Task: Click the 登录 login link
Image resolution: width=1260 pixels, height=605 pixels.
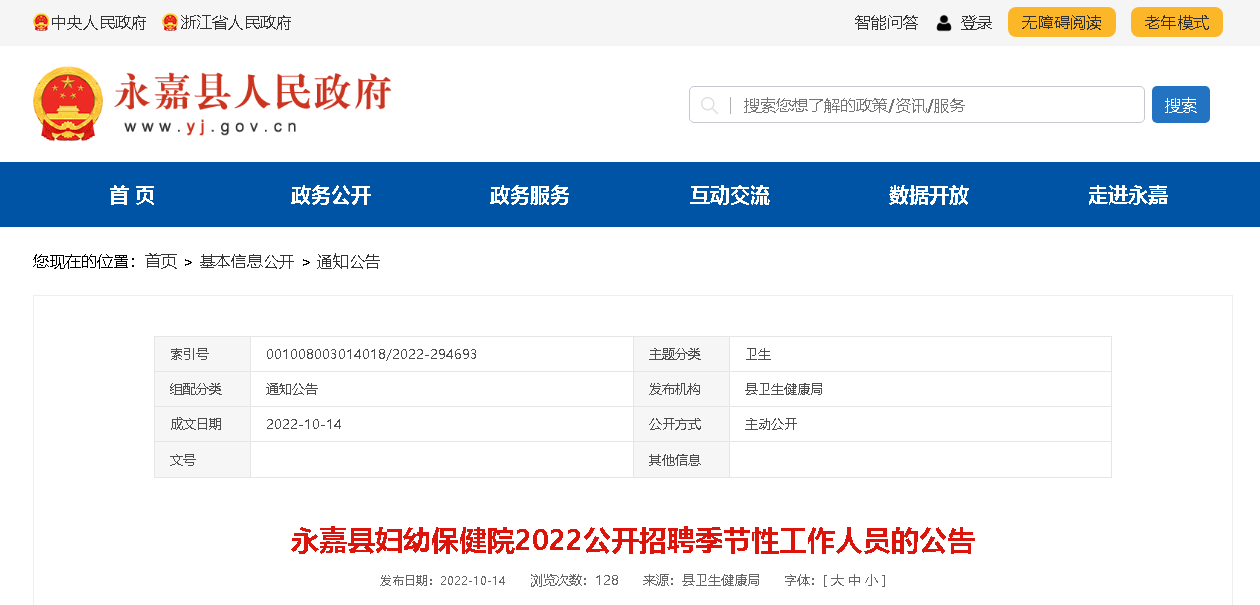Action: click(x=976, y=23)
